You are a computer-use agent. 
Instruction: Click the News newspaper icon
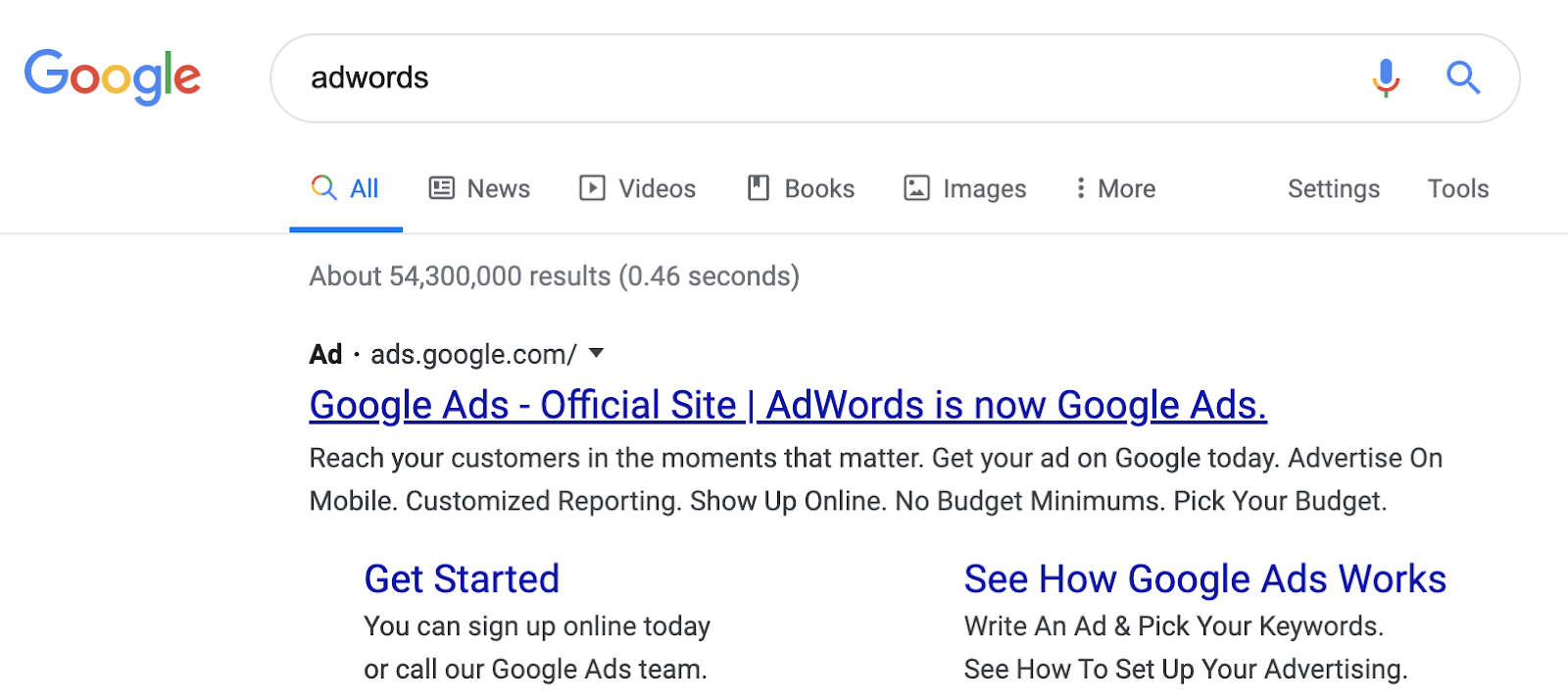pyautogui.click(x=442, y=188)
